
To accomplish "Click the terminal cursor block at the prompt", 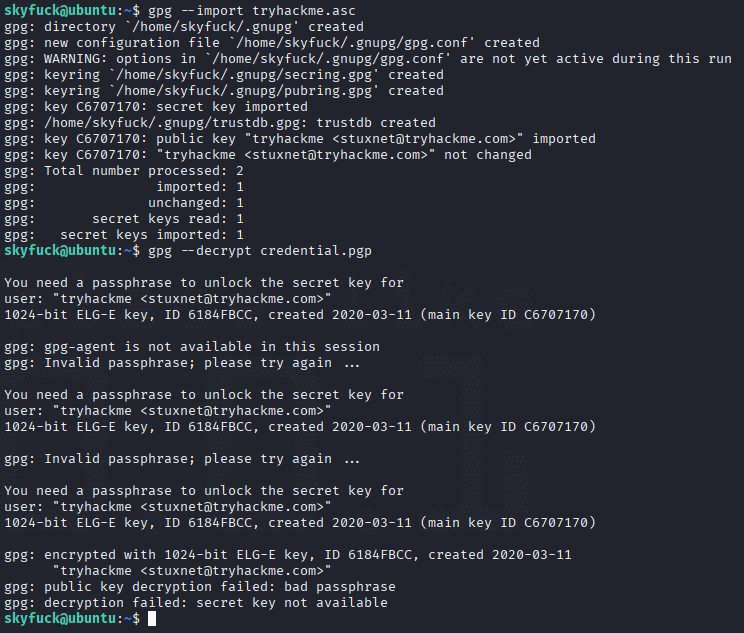I will pyautogui.click(x=152, y=619).
